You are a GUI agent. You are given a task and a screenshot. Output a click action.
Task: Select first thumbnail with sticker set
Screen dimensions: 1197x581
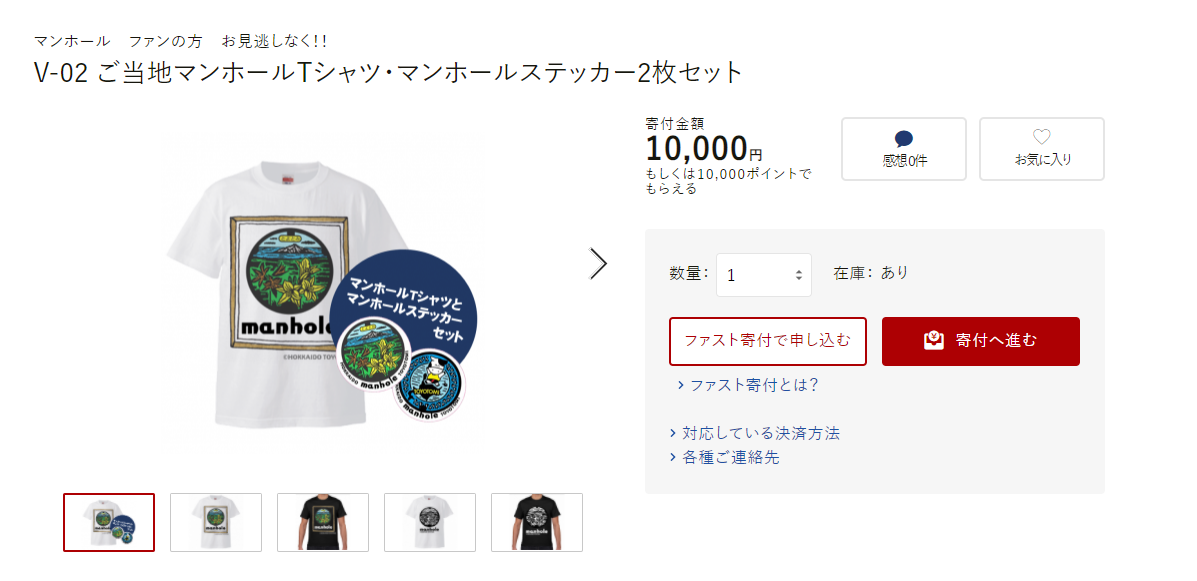coord(109,522)
